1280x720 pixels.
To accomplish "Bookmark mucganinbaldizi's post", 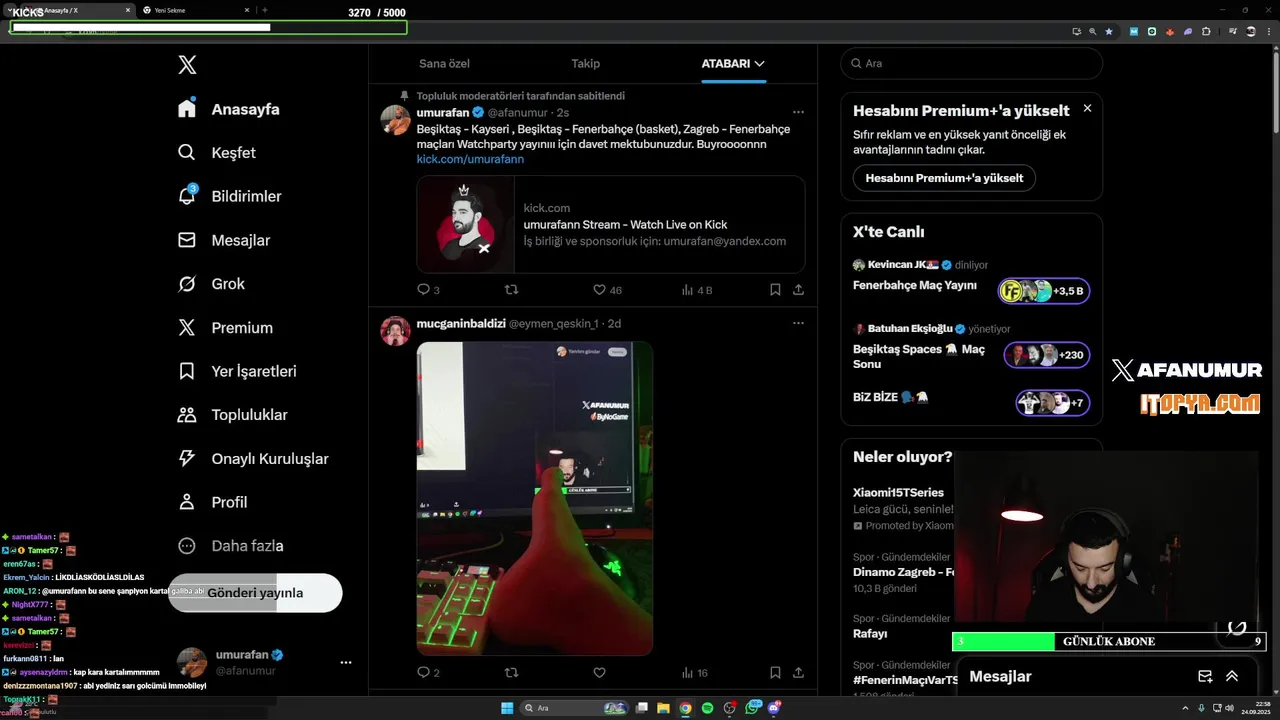I will click(775, 673).
